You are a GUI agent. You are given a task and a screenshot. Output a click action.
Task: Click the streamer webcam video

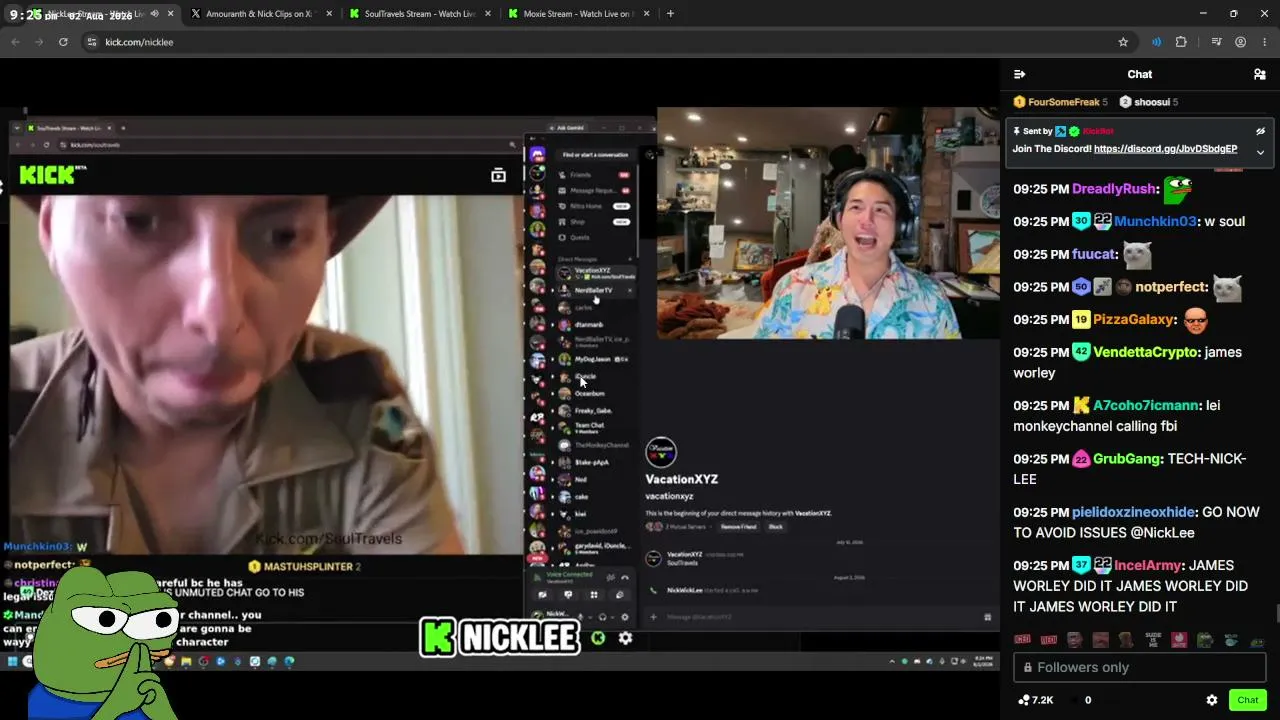click(828, 223)
